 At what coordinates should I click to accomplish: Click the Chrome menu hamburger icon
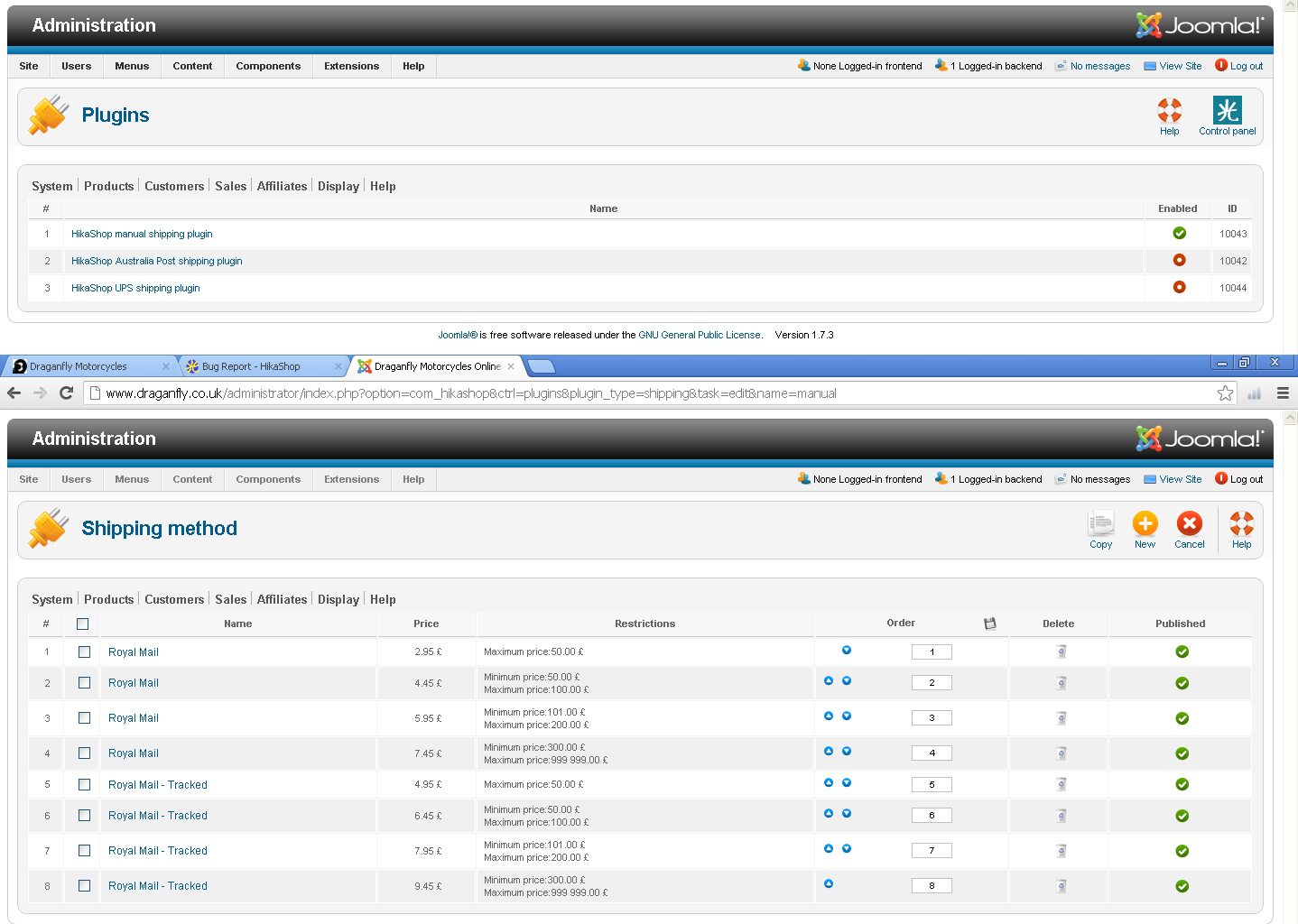point(1283,393)
